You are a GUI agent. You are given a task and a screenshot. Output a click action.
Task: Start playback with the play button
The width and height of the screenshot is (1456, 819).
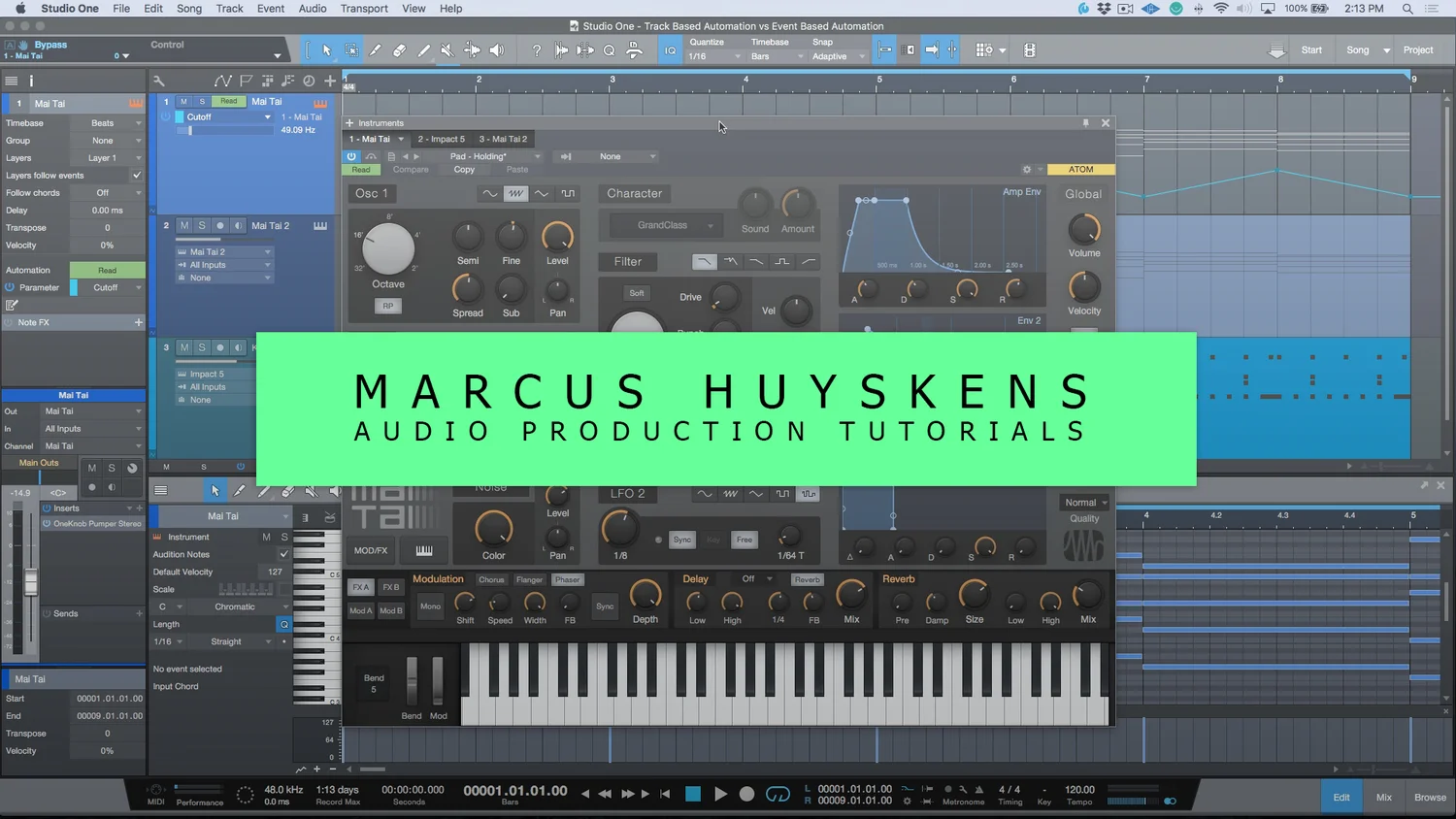click(720, 794)
